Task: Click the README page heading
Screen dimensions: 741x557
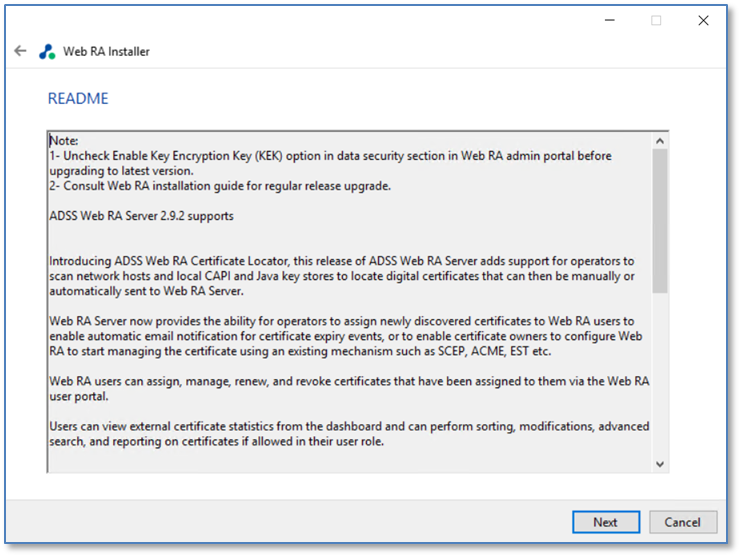Action: (x=78, y=98)
